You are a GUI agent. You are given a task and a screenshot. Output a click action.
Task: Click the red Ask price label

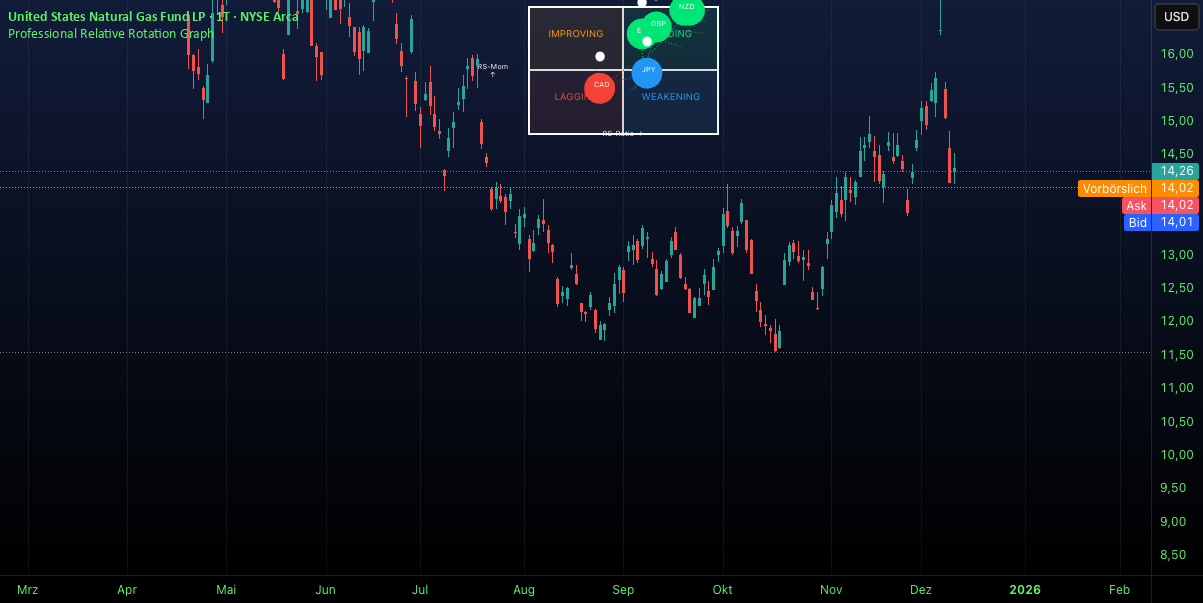pos(1136,205)
